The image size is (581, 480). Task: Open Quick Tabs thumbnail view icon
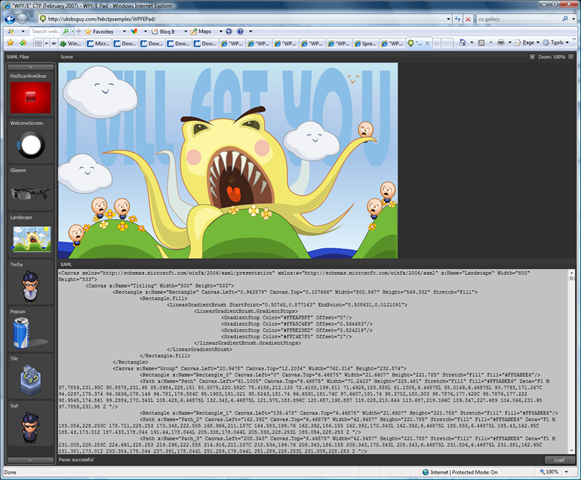click(x=38, y=44)
